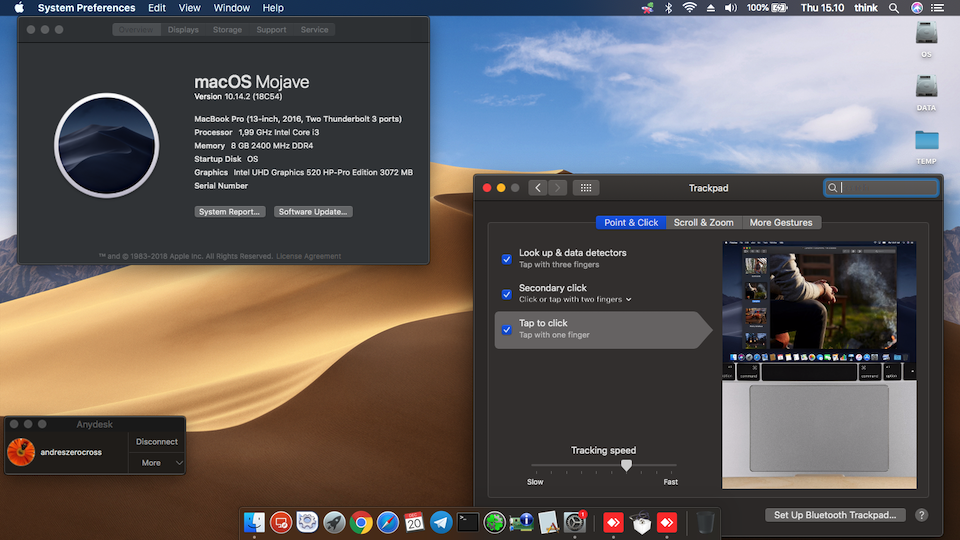The width and height of the screenshot is (960, 540).
Task: Open the blueprint document app in Dock
Action: click(x=548, y=522)
